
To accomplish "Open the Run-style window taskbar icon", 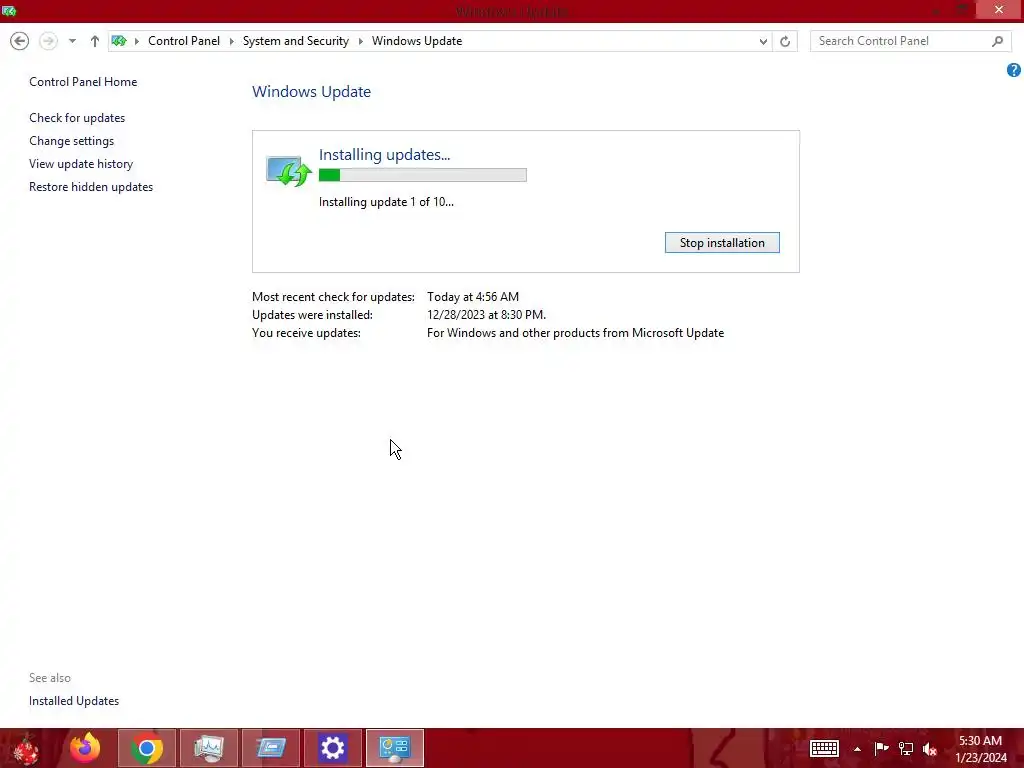I will pos(271,748).
